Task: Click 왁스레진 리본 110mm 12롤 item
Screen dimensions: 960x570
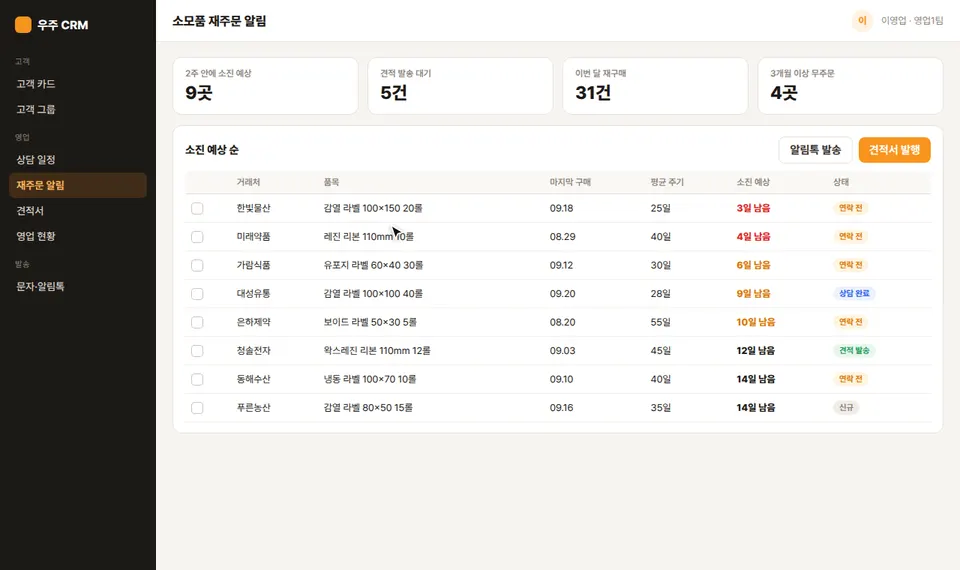Action: coord(377,351)
